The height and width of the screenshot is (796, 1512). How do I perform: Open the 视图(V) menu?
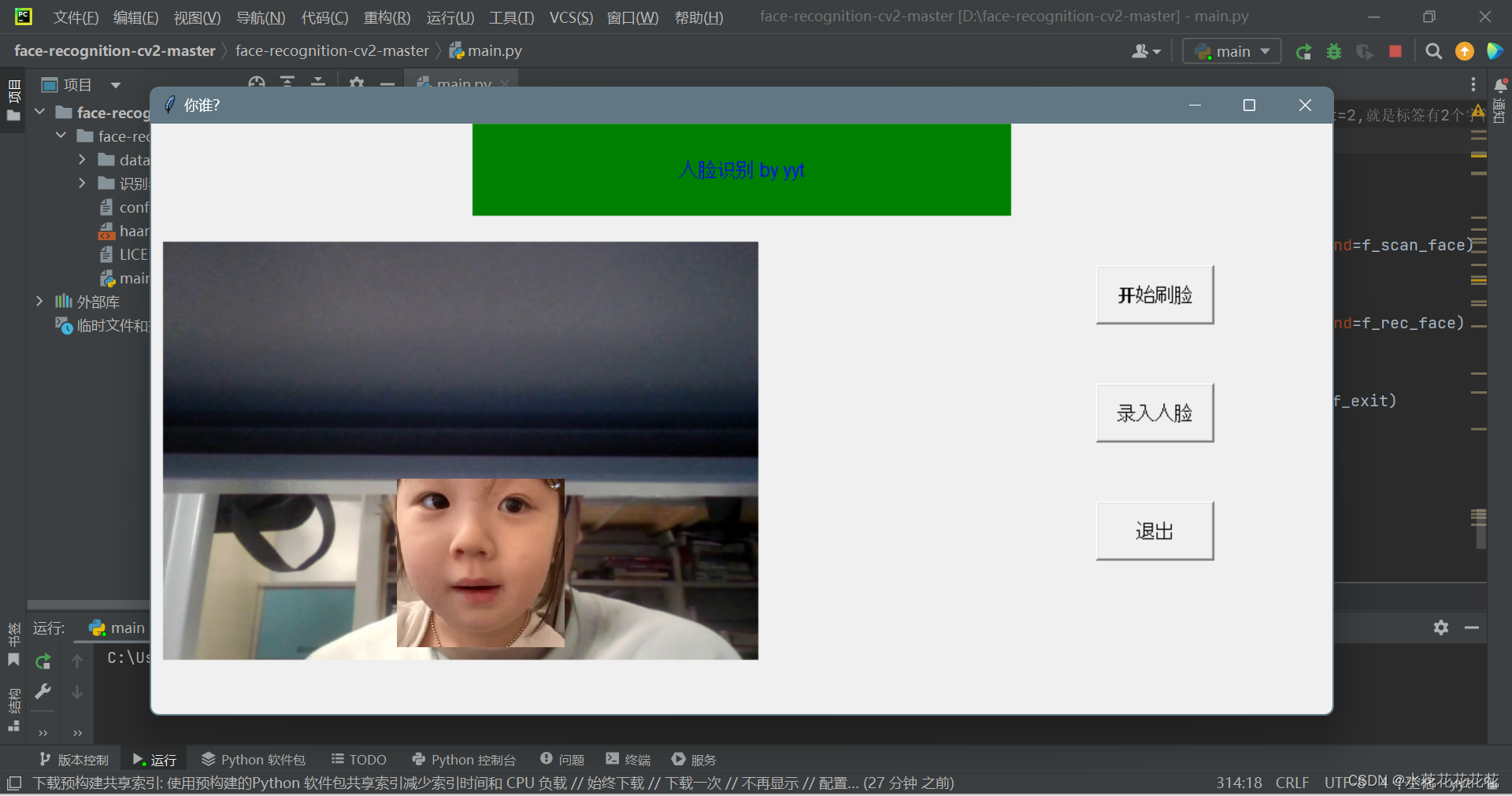[197, 17]
